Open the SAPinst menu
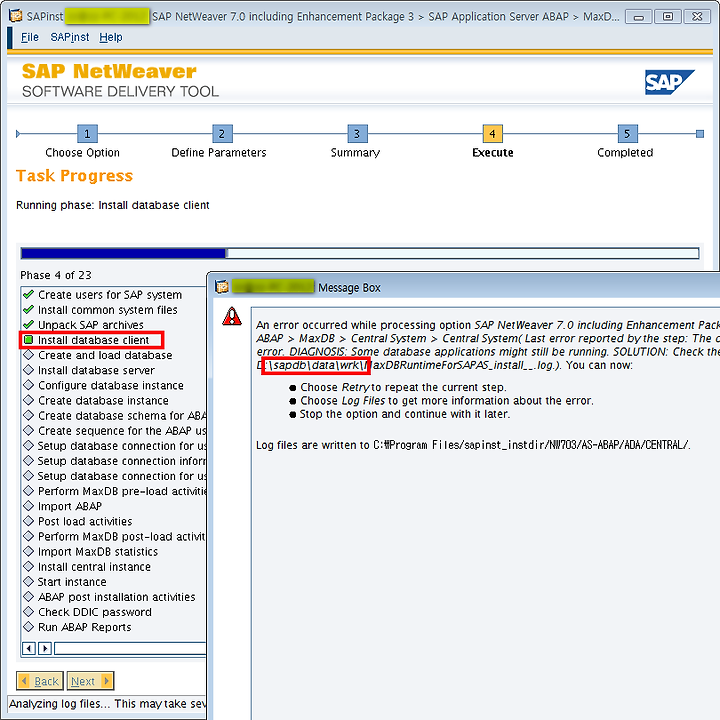Viewport: 720px width, 720px height. [x=70, y=37]
